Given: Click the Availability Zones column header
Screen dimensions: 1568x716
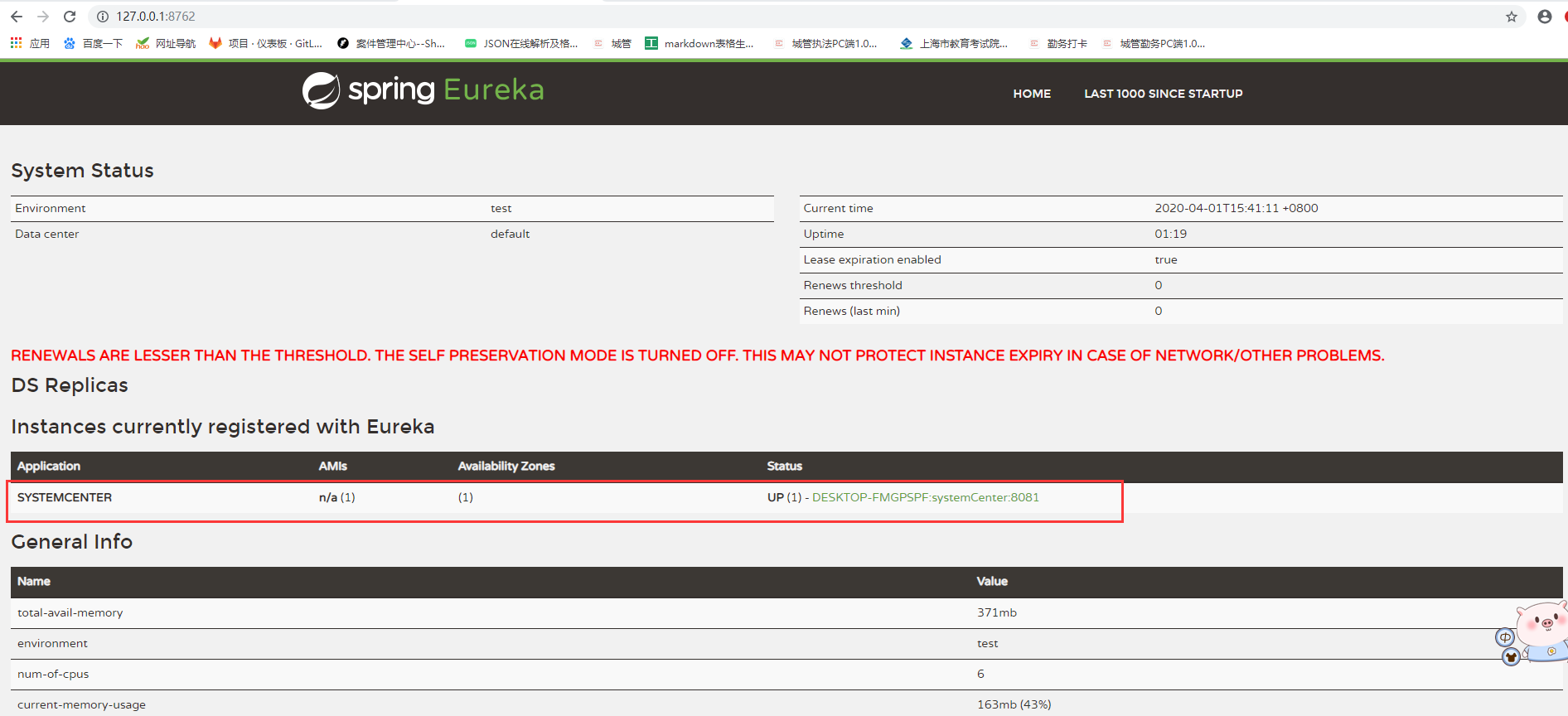Looking at the screenshot, I should pos(506,466).
